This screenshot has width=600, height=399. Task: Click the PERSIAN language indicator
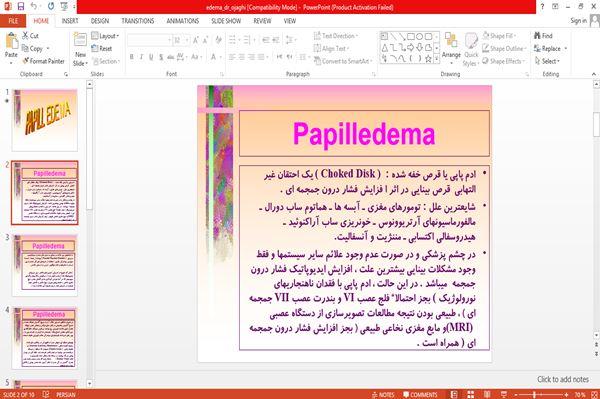(x=66, y=394)
